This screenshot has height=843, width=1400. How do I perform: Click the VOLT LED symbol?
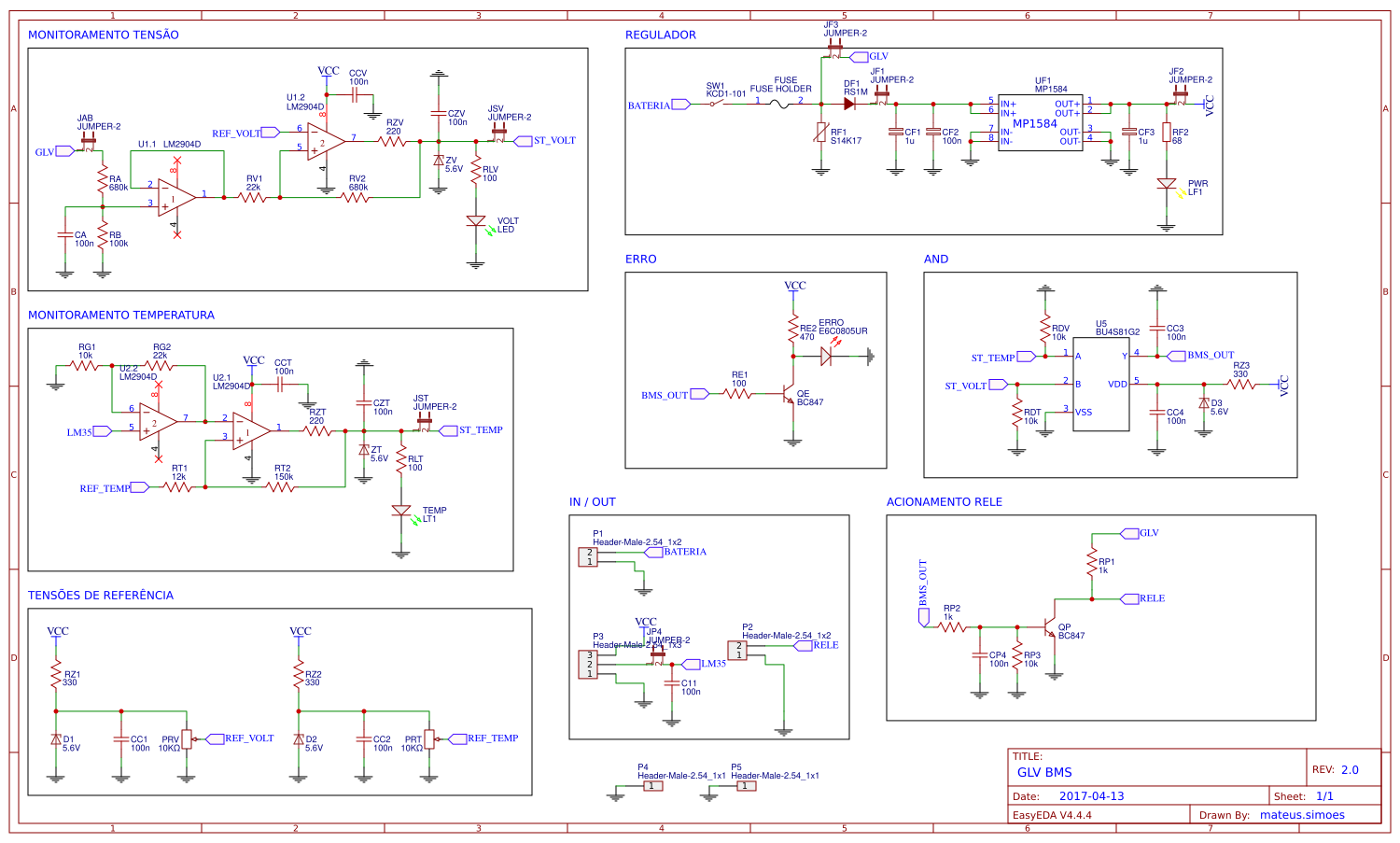click(476, 221)
